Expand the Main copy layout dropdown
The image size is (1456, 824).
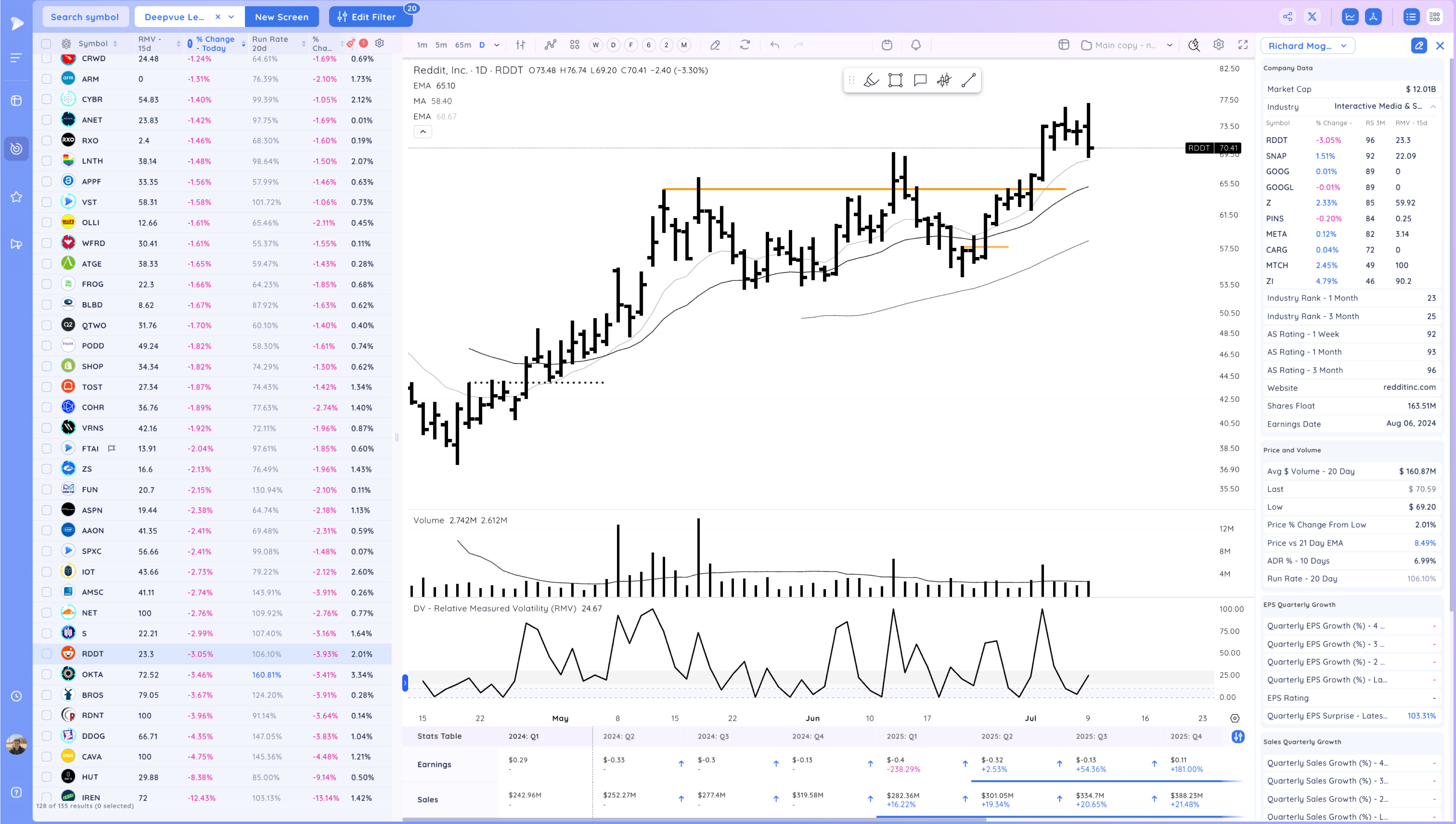(1169, 45)
